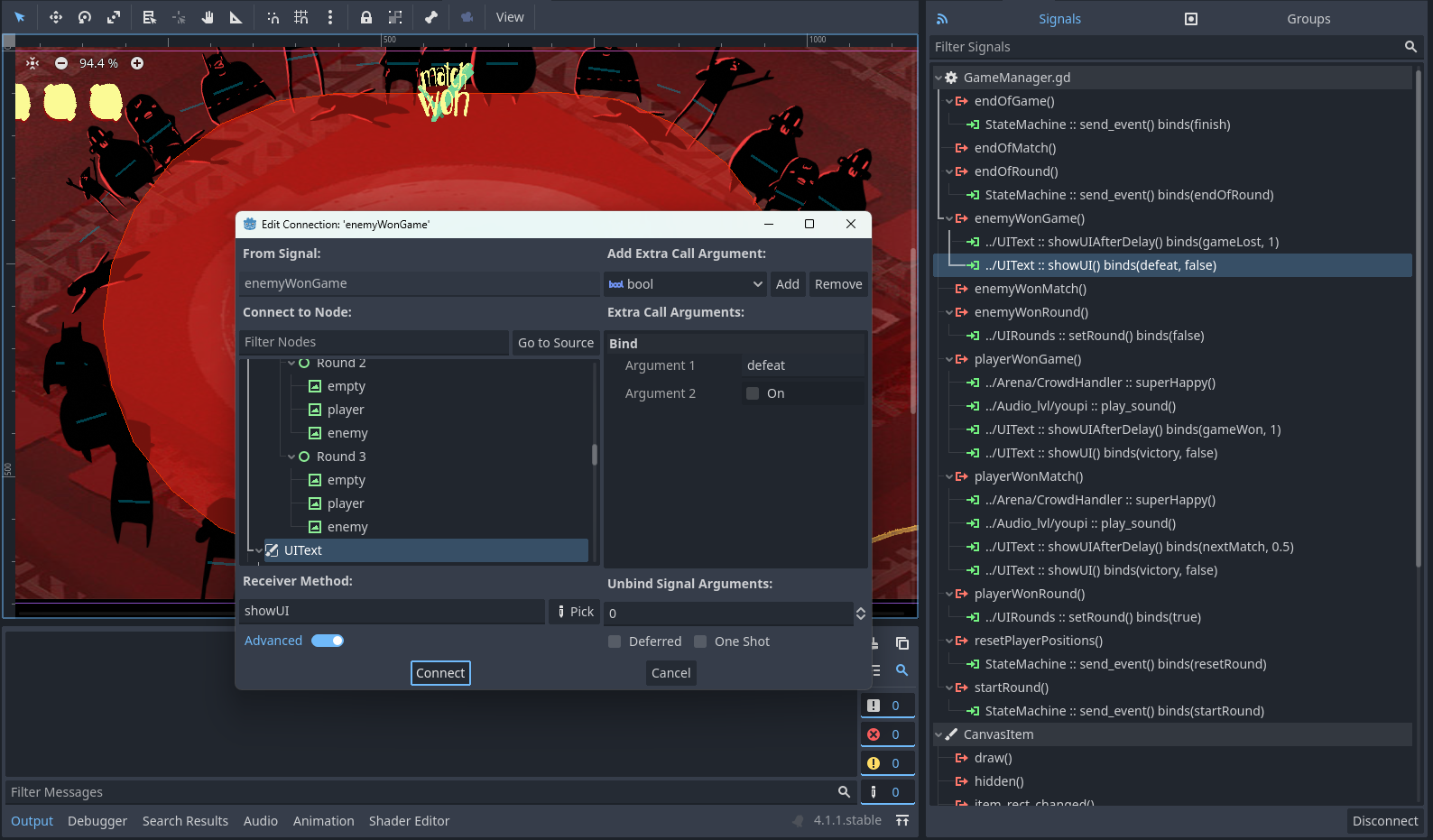This screenshot has height=840, width=1433.
Task: Zoom in the viewport with plus icon
Action: tap(137, 63)
